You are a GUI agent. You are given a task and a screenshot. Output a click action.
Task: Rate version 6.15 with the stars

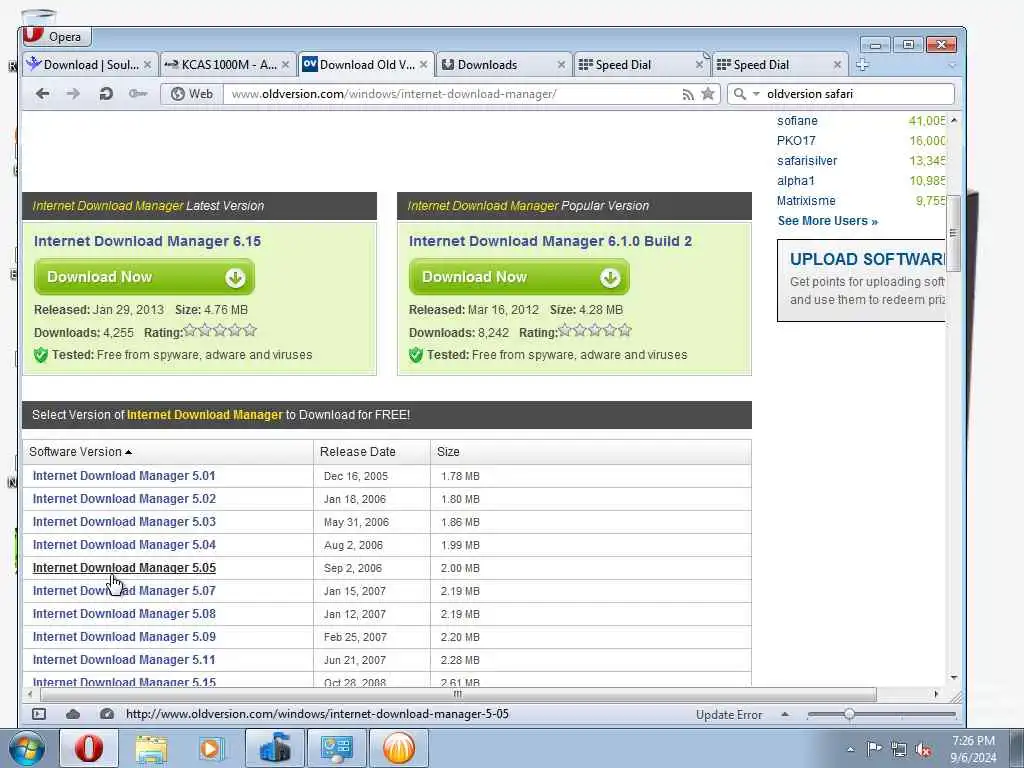(220, 330)
